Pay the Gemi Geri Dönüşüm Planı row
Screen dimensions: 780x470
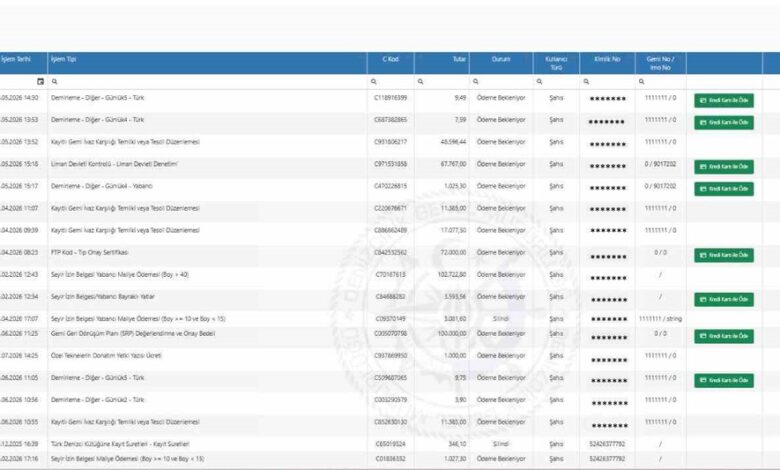pos(724,336)
